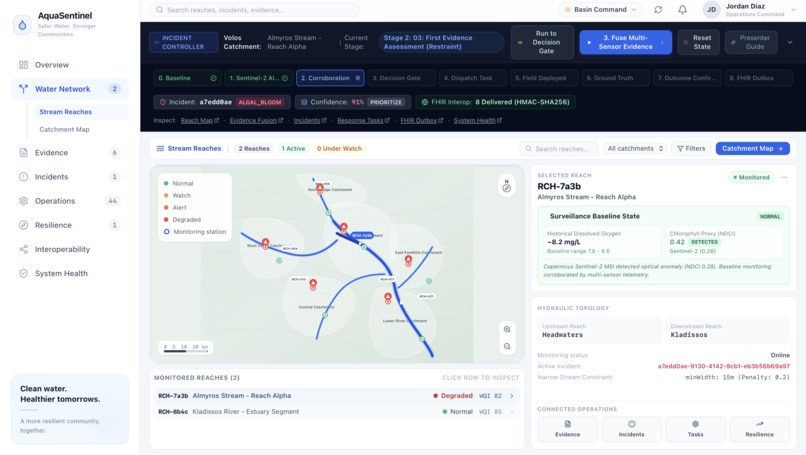806x455 pixels.
Task: Open the Overview sidebar item
Action: point(69,65)
